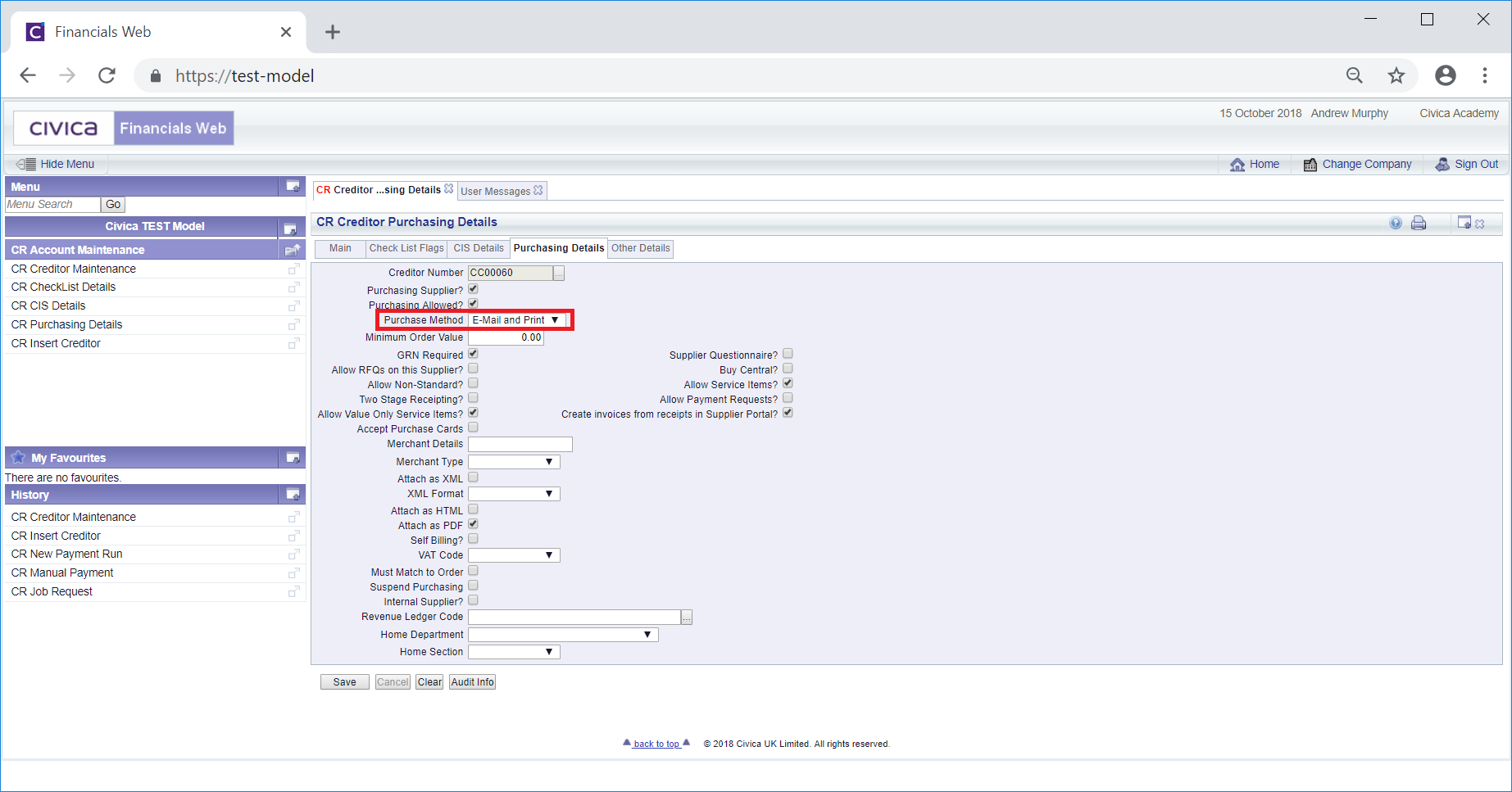
Task: Click the Change Company building icon
Action: [1310, 165]
